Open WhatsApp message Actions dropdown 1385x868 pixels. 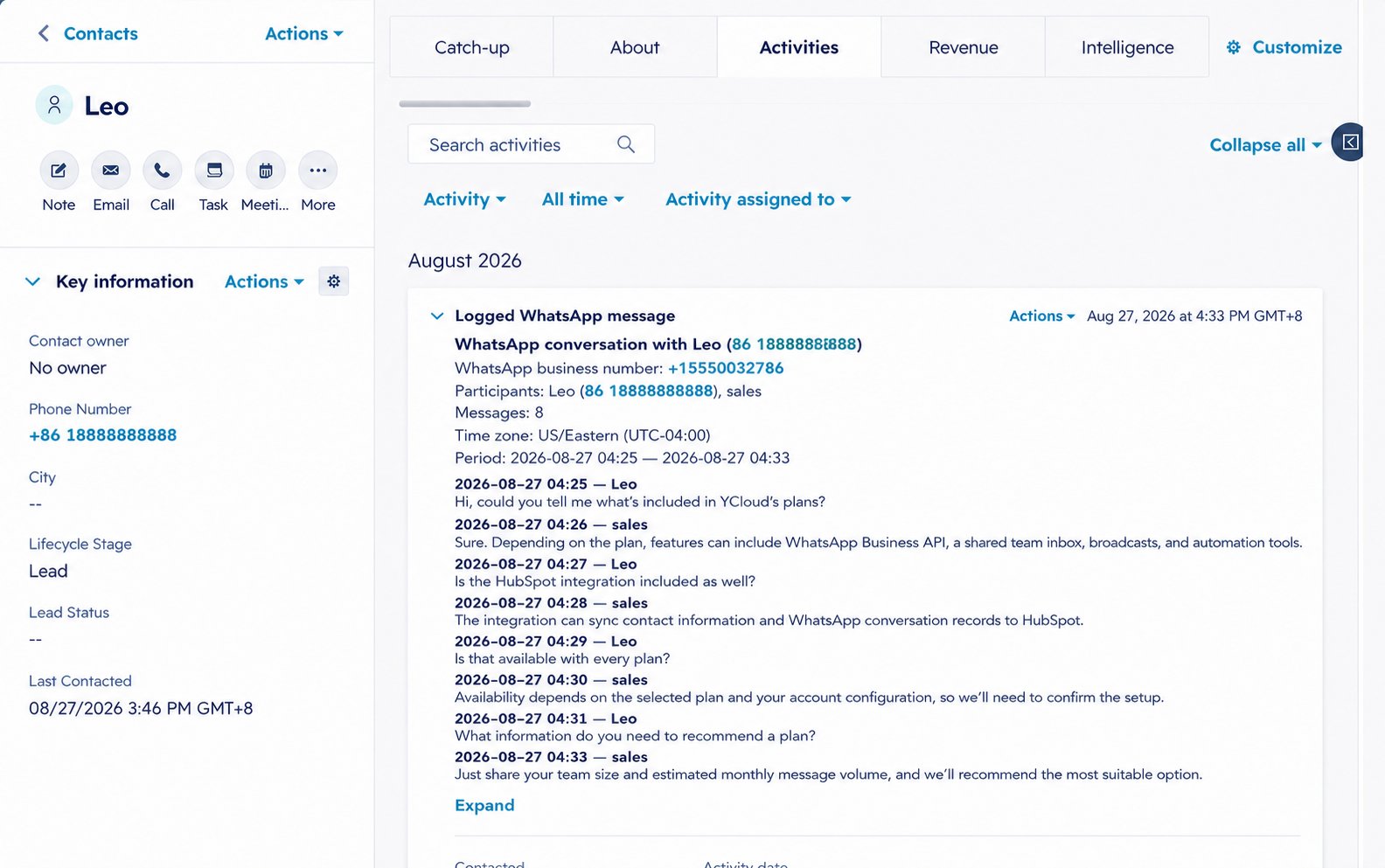pyautogui.click(x=1041, y=316)
